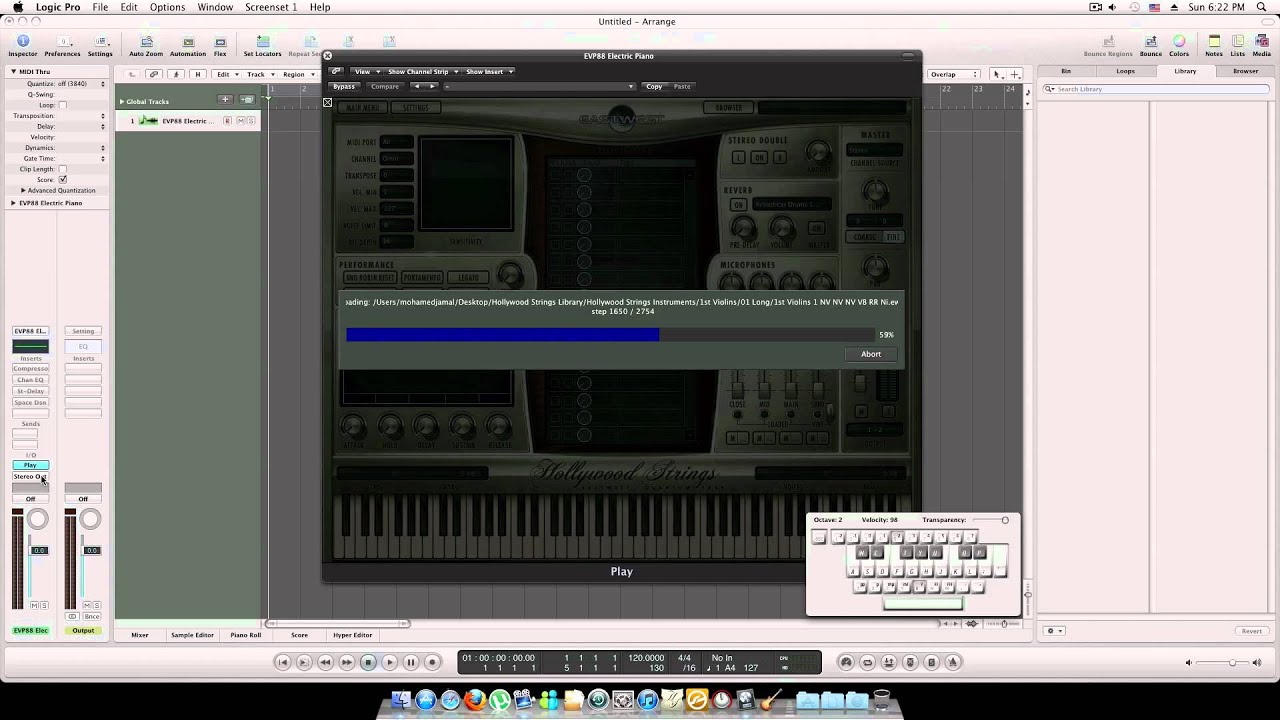Viewport: 1280px width, 720px height.
Task: Open the arrange Region menu dropdown
Action: point(297,74)
